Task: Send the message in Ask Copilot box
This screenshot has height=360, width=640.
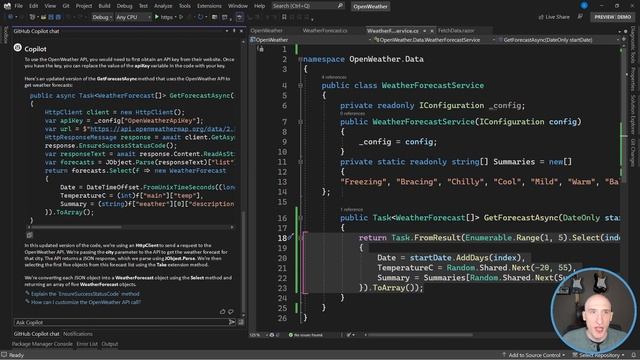Action: coord(232,322)
